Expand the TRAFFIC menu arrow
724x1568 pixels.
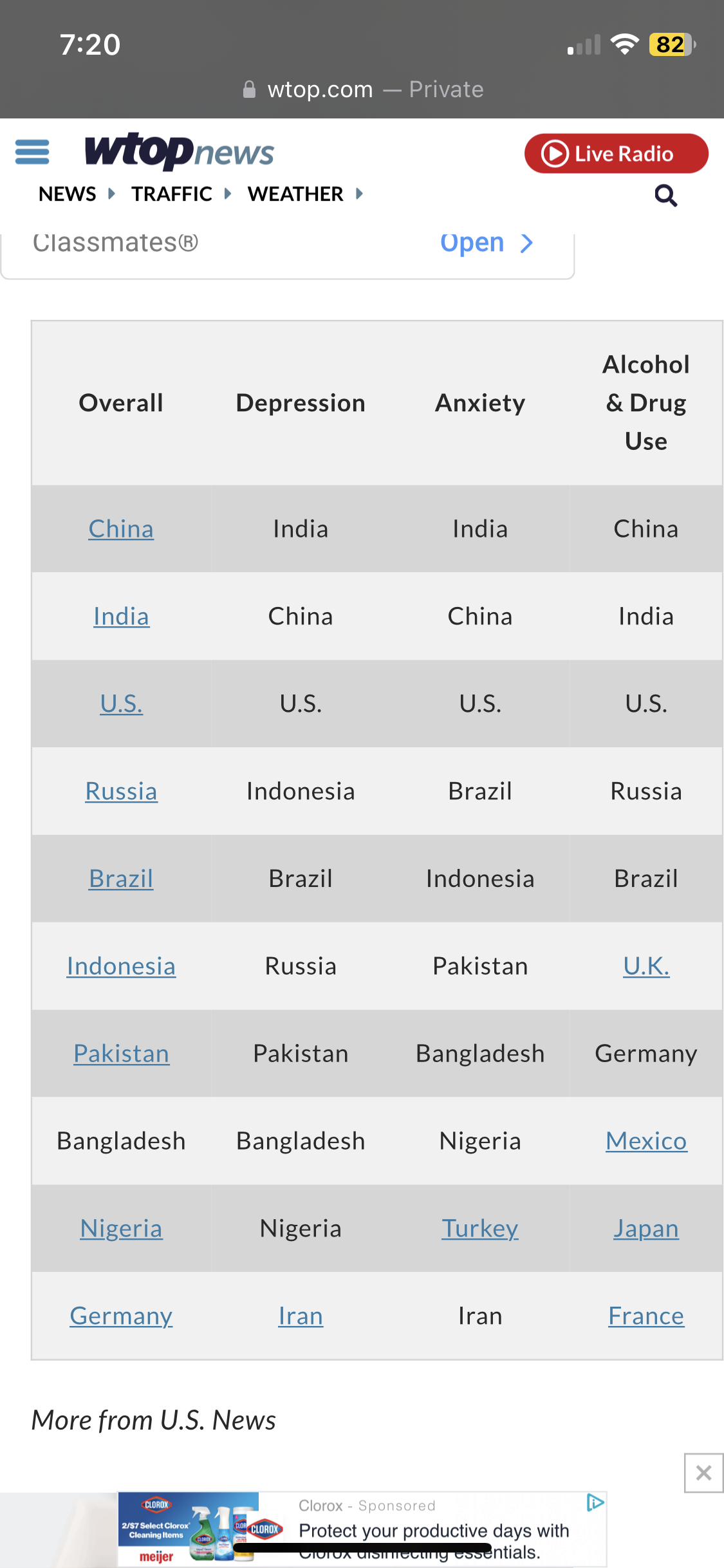228,194
